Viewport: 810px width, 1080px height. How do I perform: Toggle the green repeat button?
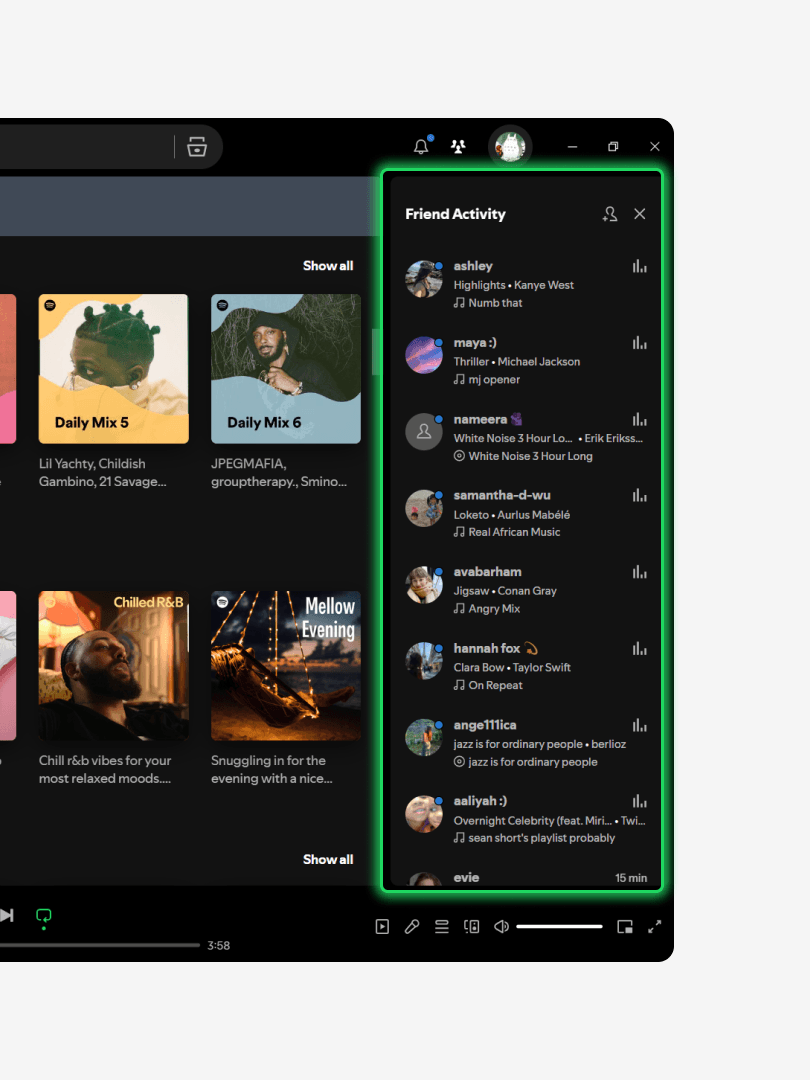(43, 915)
